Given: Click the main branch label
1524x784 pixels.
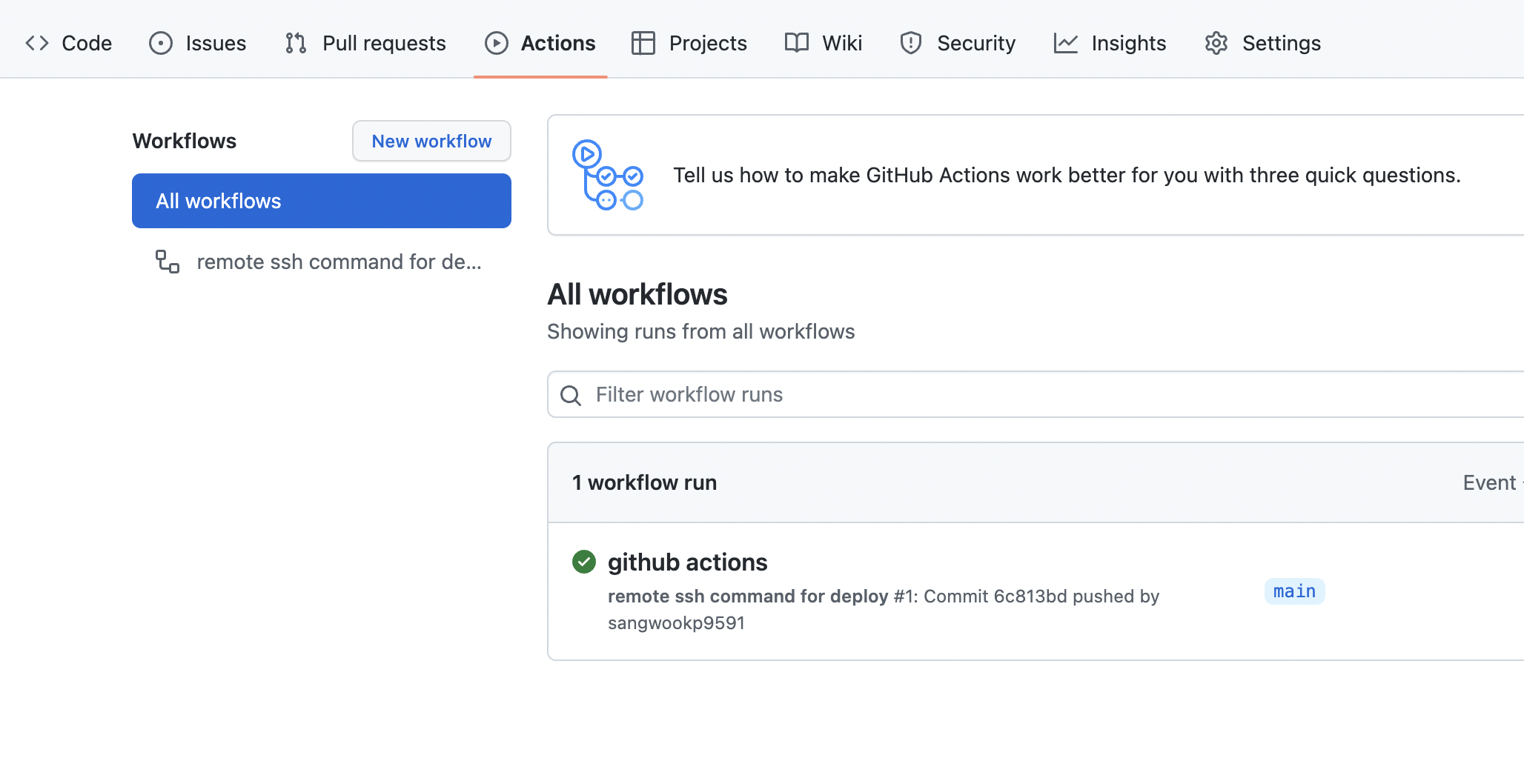Looking at the screenshot, I should [1294, 591].
